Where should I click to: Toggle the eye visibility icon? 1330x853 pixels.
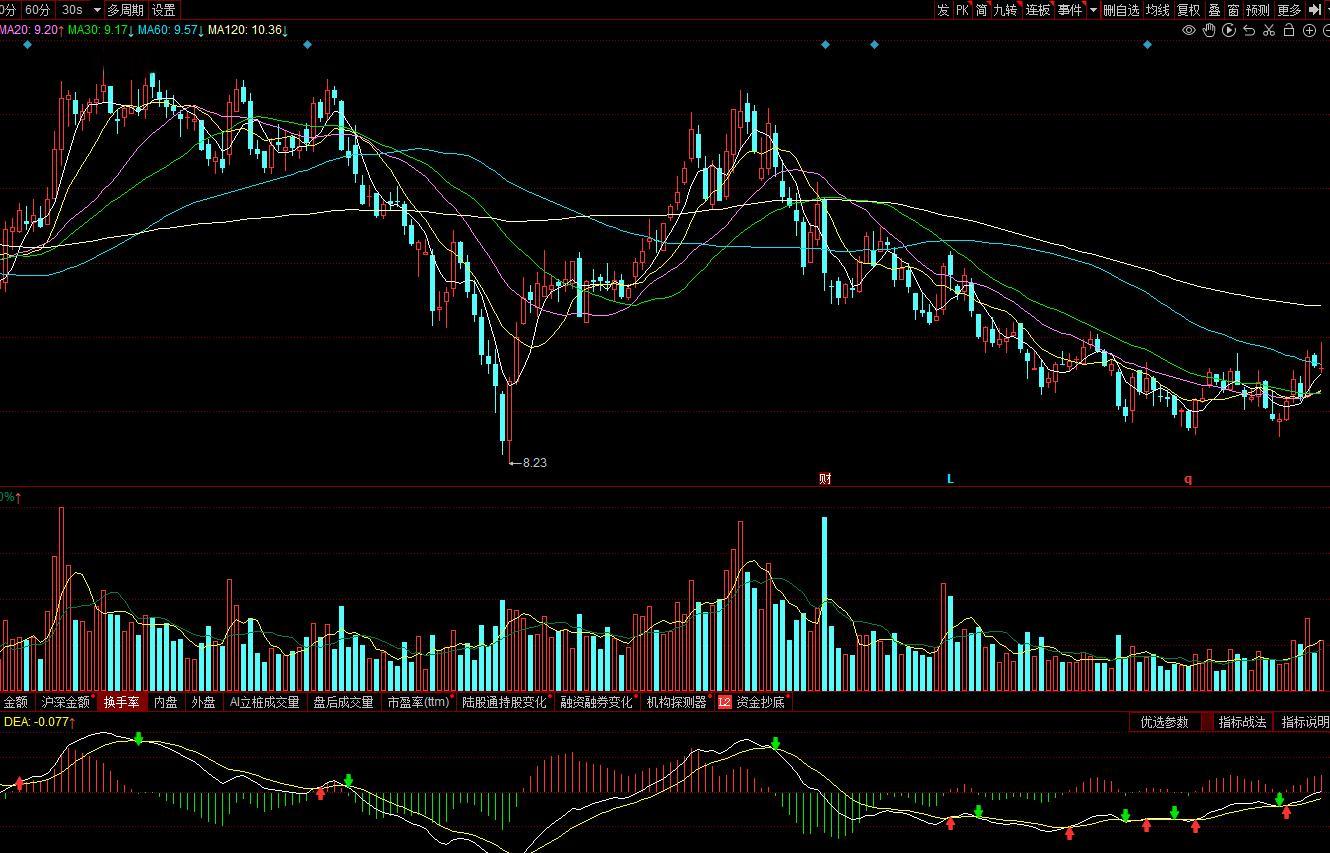1189,31
